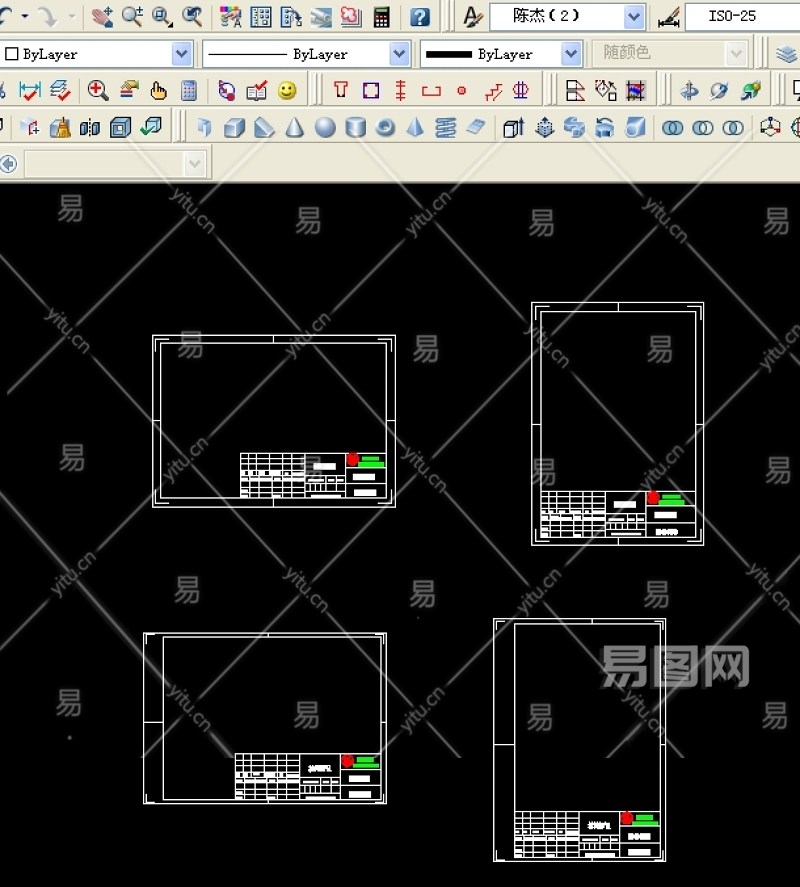Click the small red circle icon
The height and width of the screenshot is (887, 800).
point(462,91)
